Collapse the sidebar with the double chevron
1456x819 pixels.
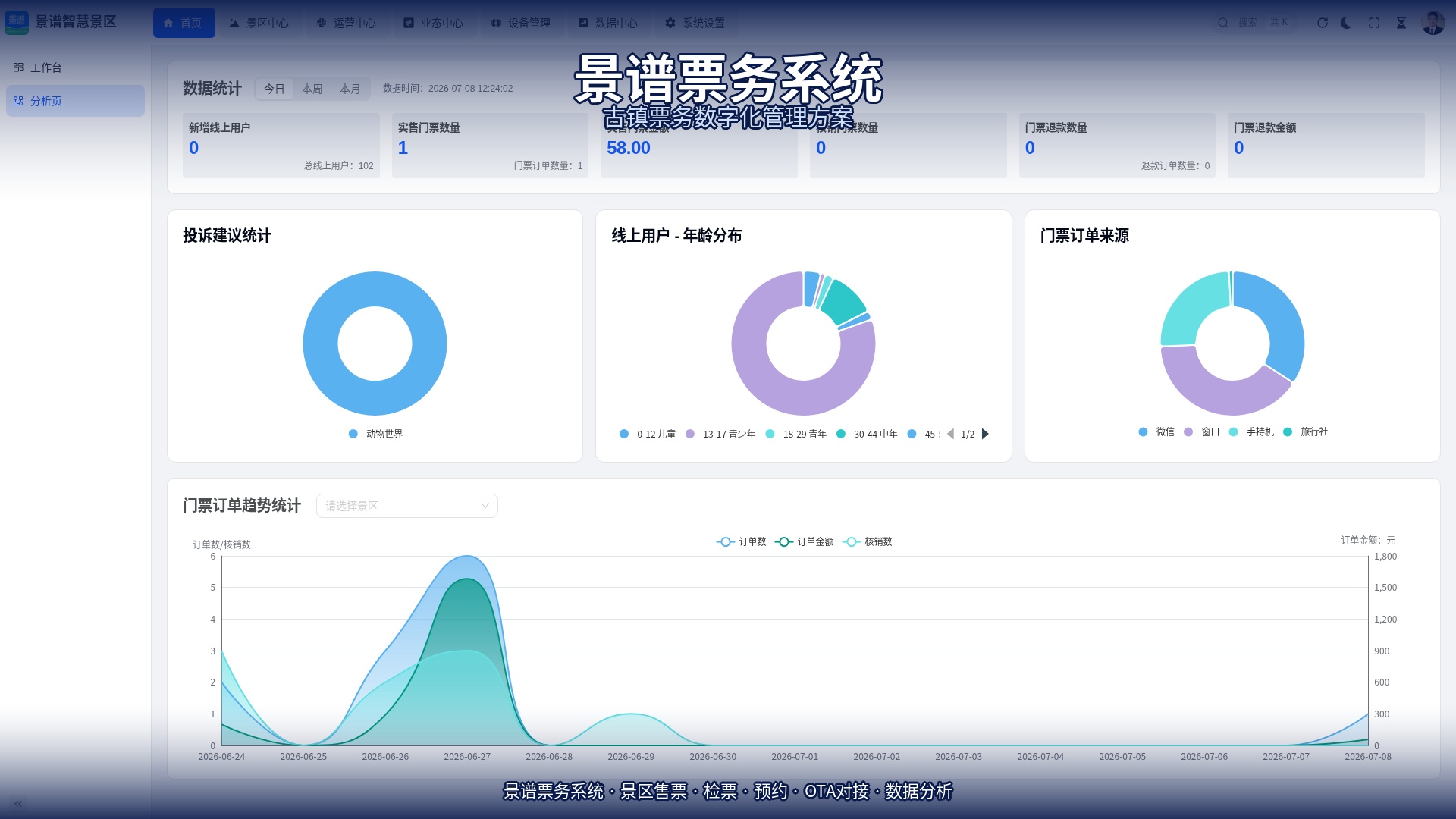pyautogui.click(x=18, y=804)
